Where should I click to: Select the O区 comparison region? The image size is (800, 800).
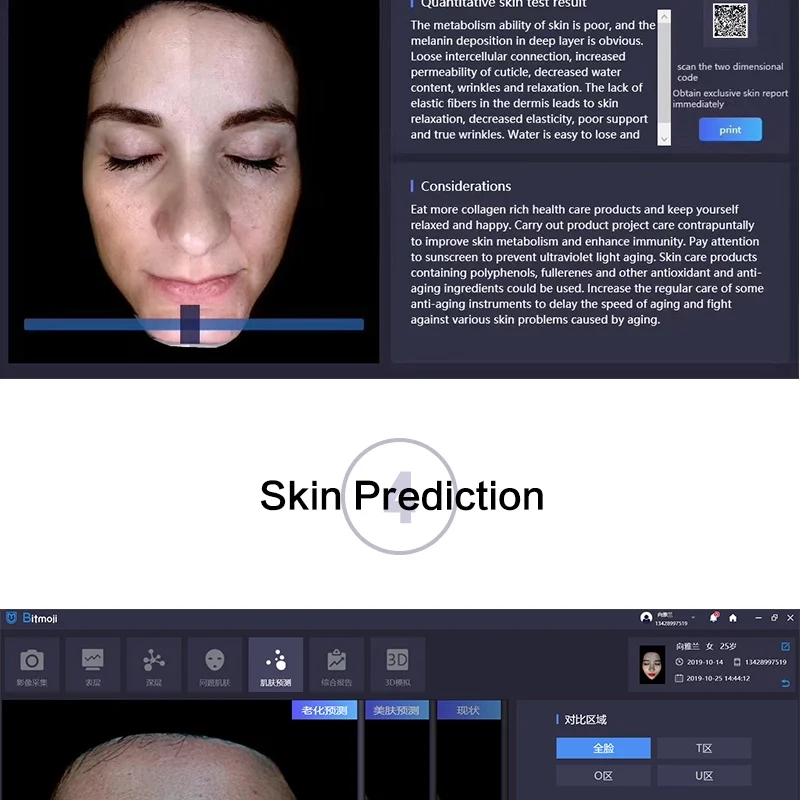pyautogui.click(x=603, y=776)
